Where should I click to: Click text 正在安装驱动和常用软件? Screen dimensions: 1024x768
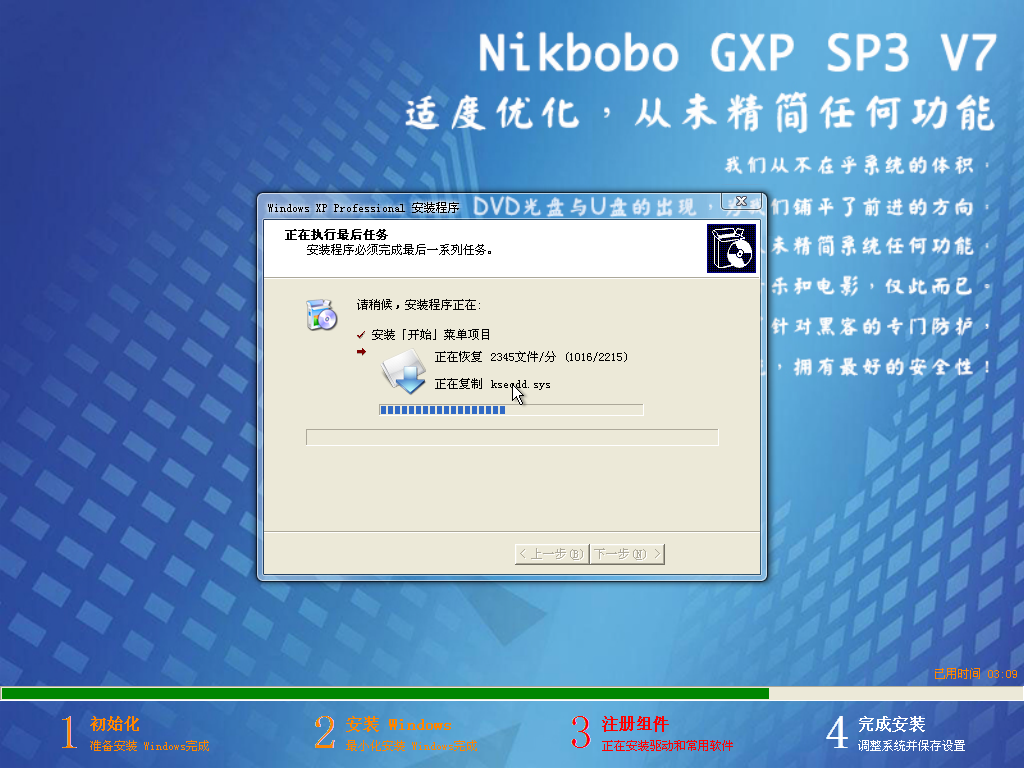(x=667, y=746)
